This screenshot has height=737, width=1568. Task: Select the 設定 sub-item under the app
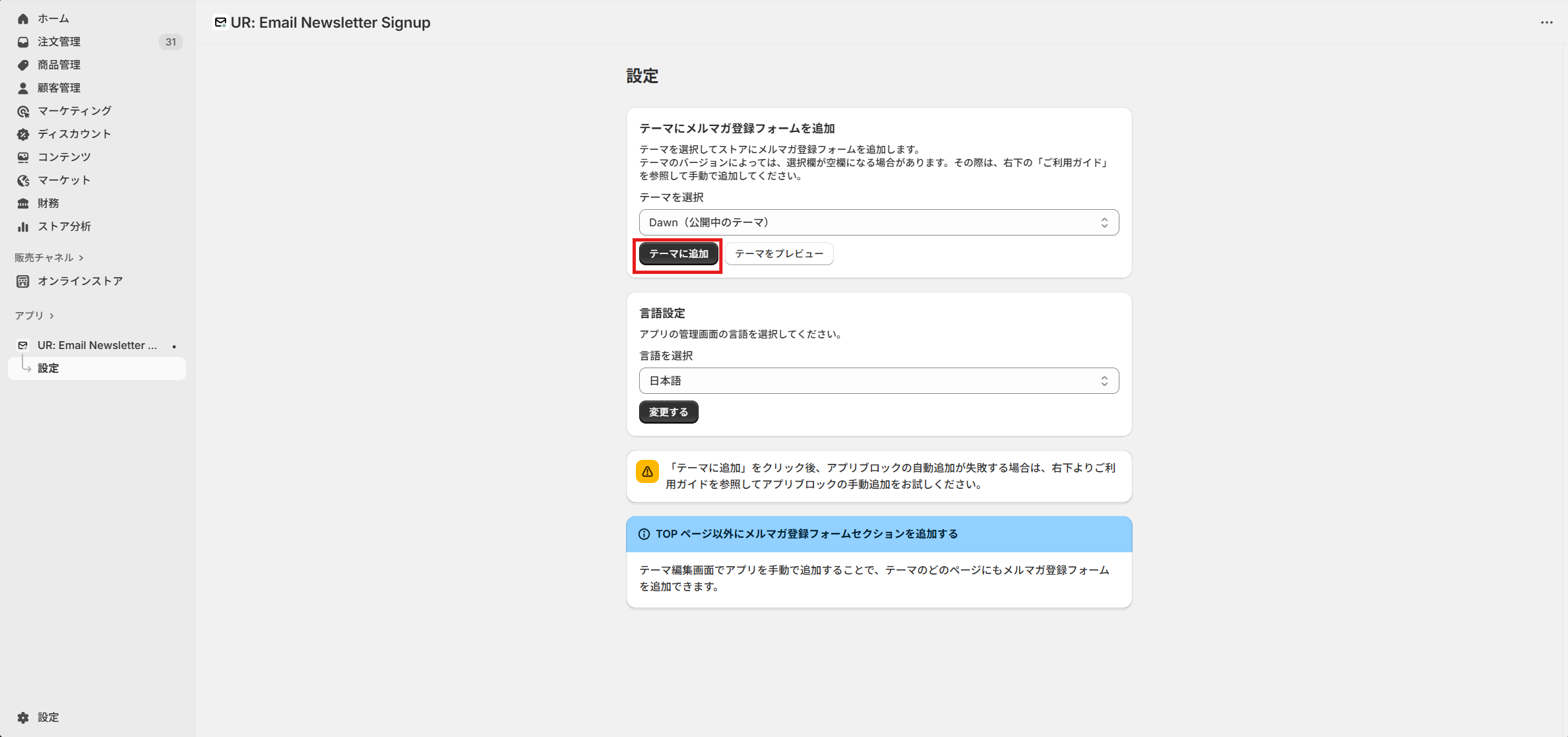[x=48, y=368]
